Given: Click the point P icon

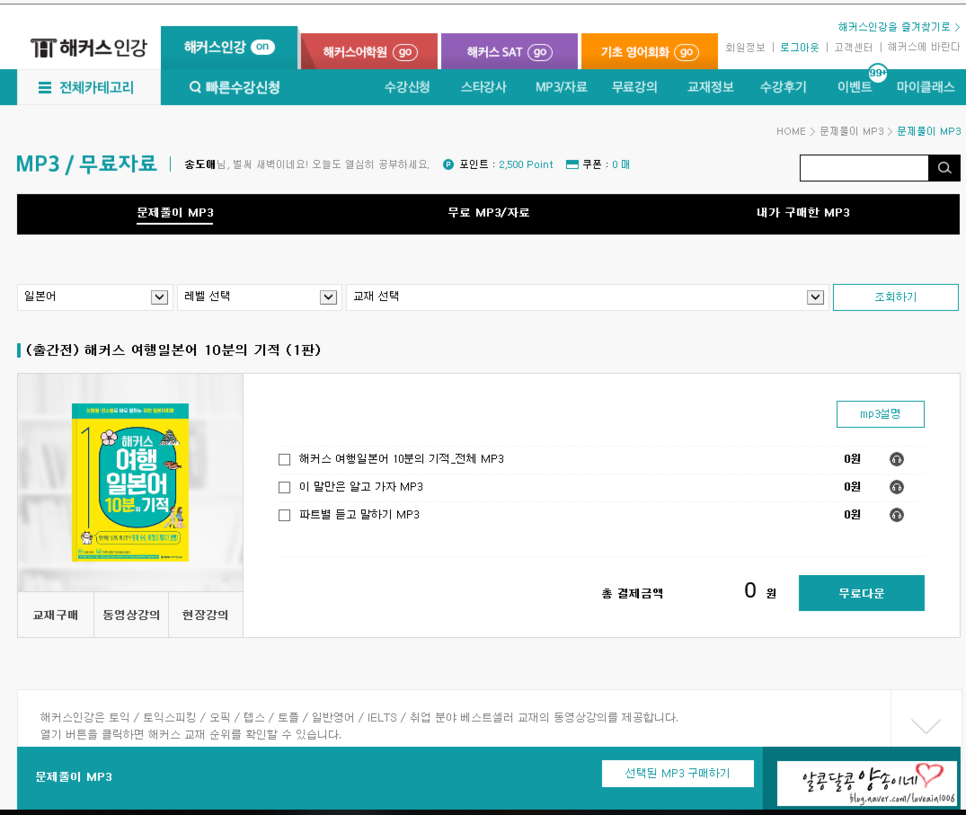Looking at the screenshot, I should click(x=448, y=164).
